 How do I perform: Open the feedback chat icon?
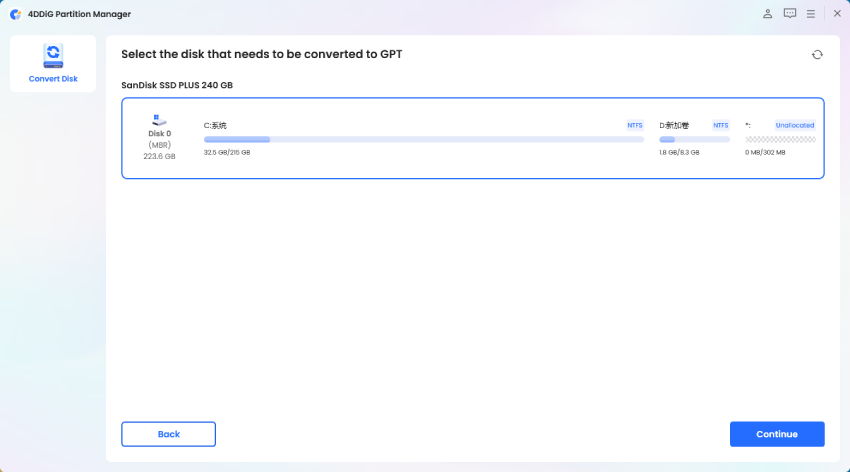point(790,14)
